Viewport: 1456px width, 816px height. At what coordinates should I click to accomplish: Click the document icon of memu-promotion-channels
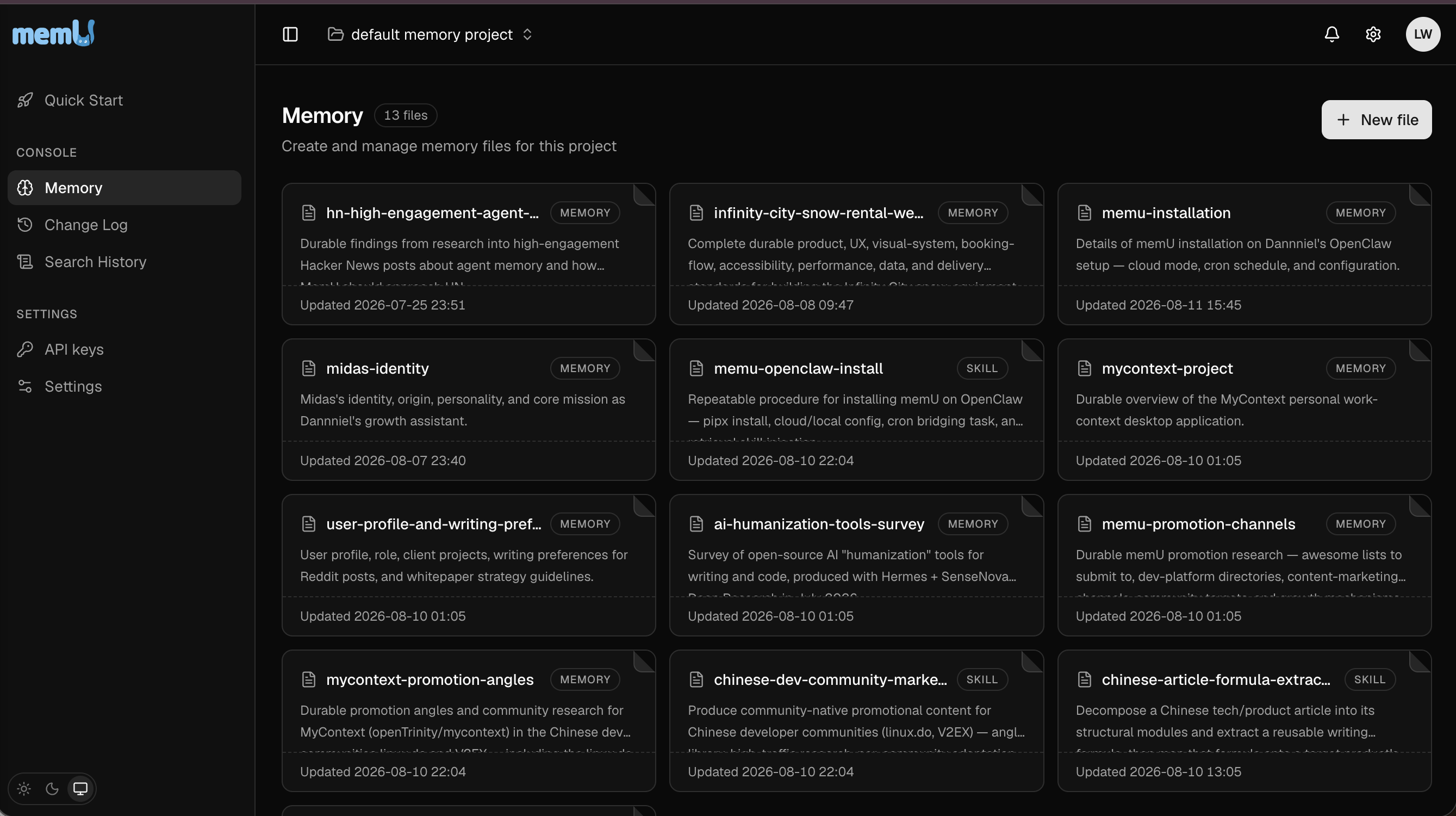click(x=1084, y=524)
